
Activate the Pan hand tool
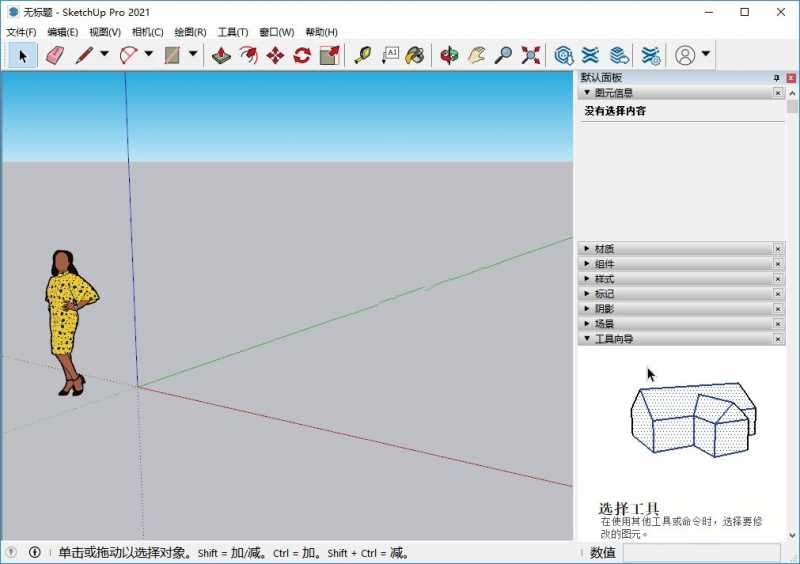click(x=477, y=55)
